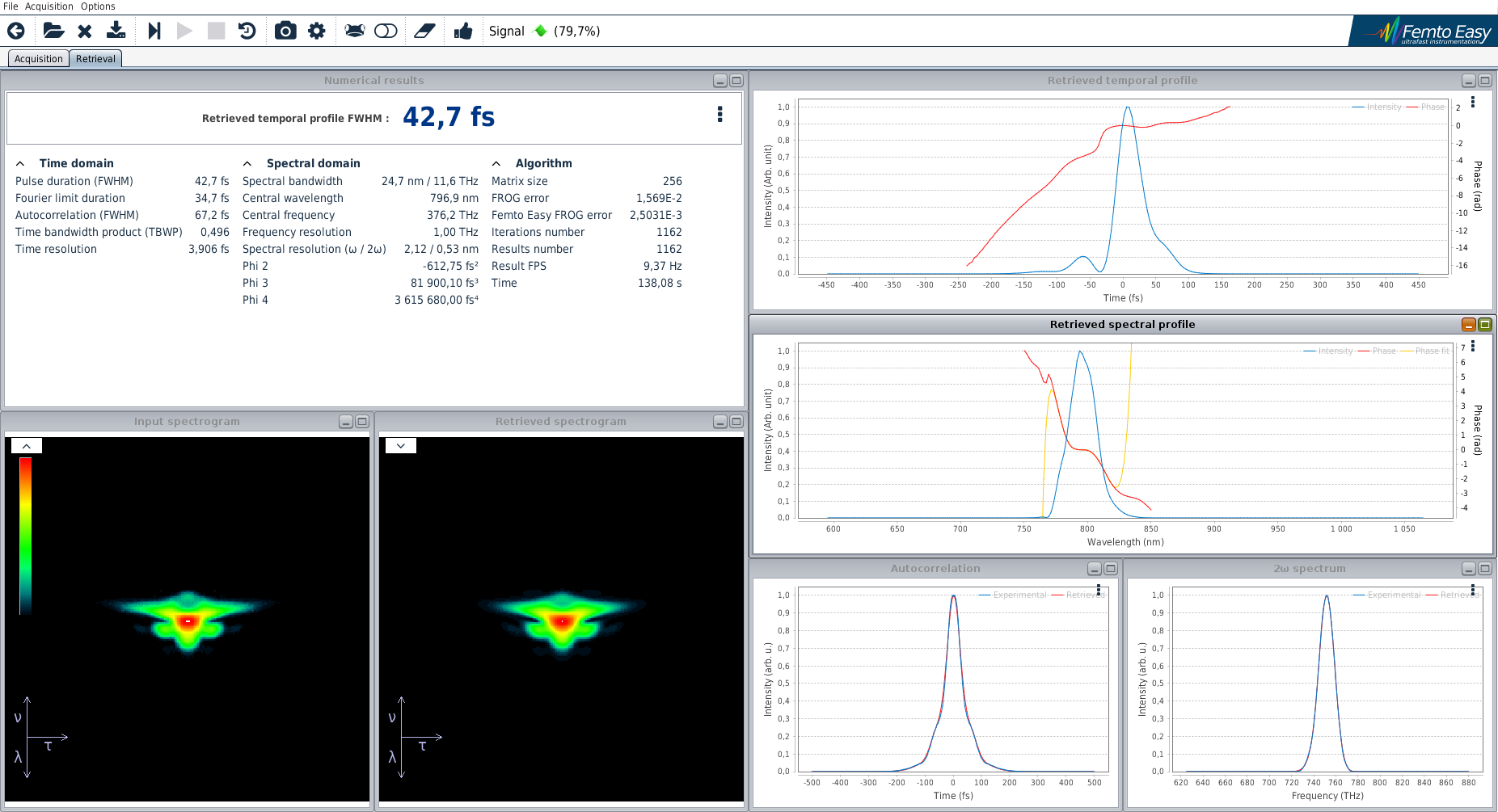Click the history restore clock icon

(247, 31)
